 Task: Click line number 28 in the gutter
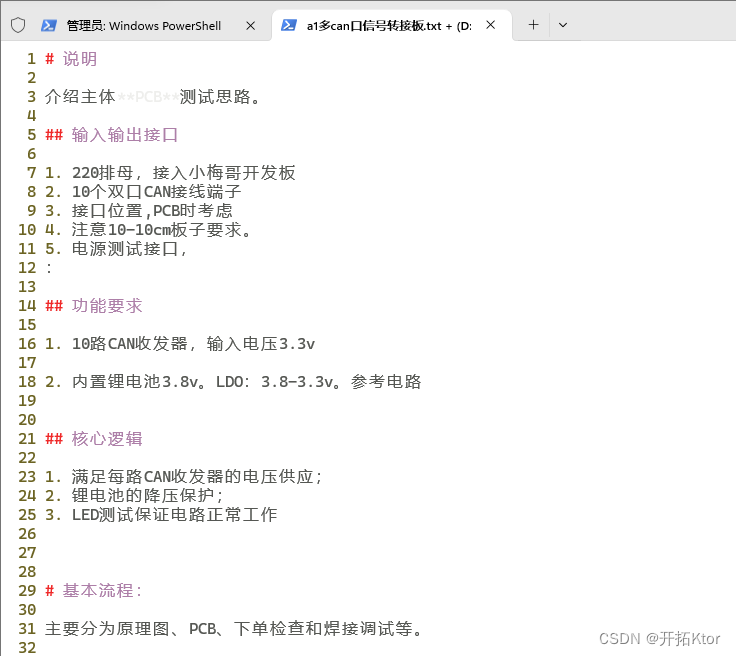pos(27,572)
